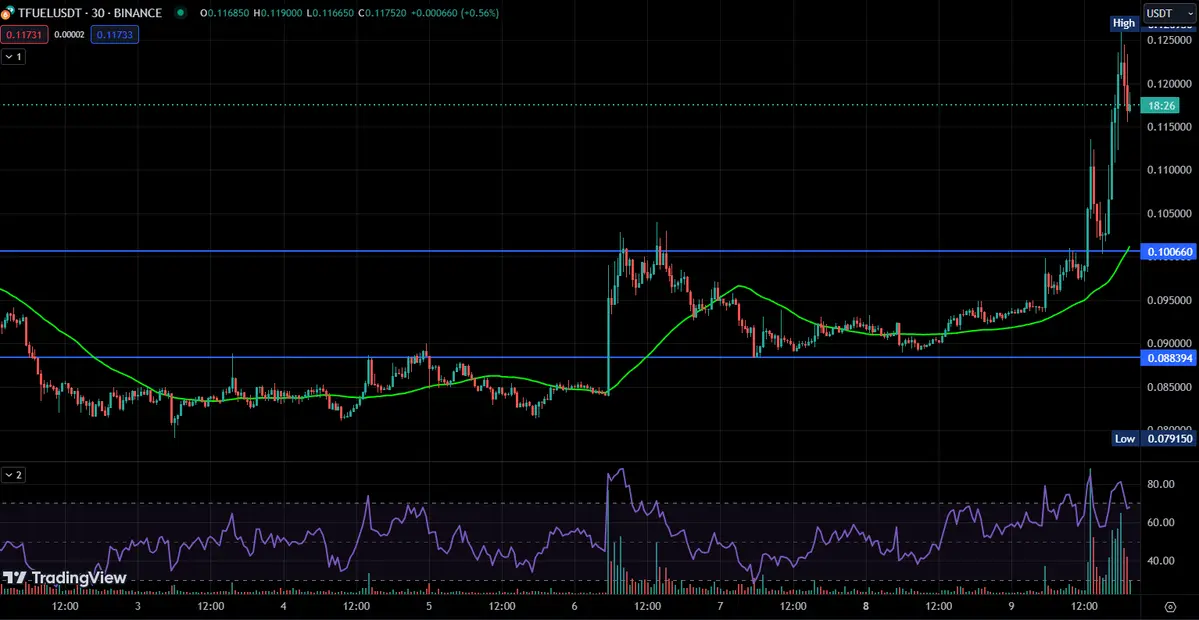The width and height of the screenshot is (1199, 620).
Task: Click date label 3 on time axis
Action: click(x=138, y=607)
